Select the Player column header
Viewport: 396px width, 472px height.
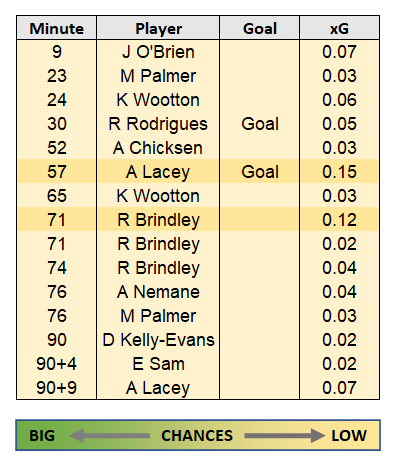(158, 28)
